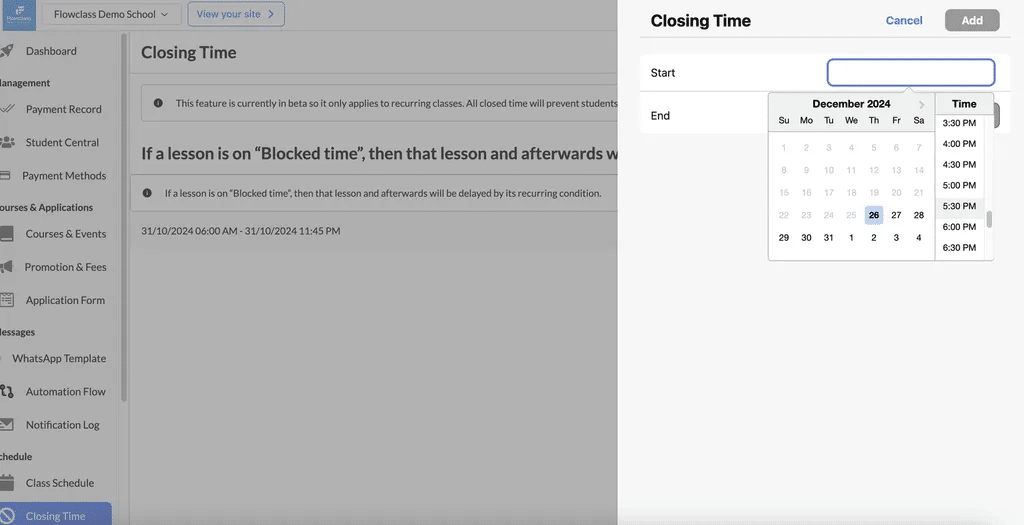This screenshot has height=525, width=1024.
Task: Click the Student Central people icon
Action: click(7, 142)
